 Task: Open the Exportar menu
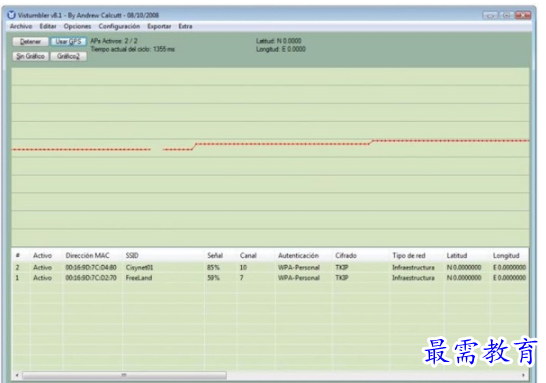click(159, 26)
